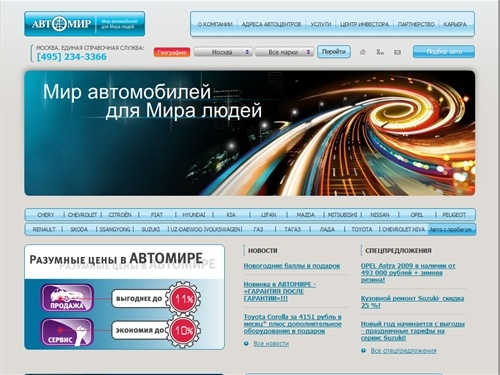500x375 pixels.
Task: Select Renault brand tab
Action: pyautogui.click(x=44, y=229)
